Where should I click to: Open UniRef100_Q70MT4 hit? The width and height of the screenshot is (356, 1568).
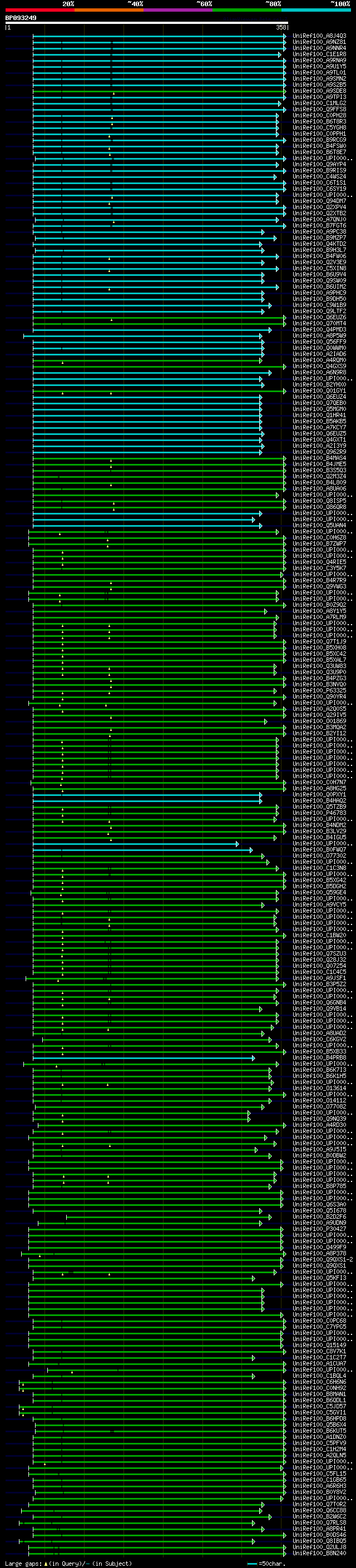319,323
